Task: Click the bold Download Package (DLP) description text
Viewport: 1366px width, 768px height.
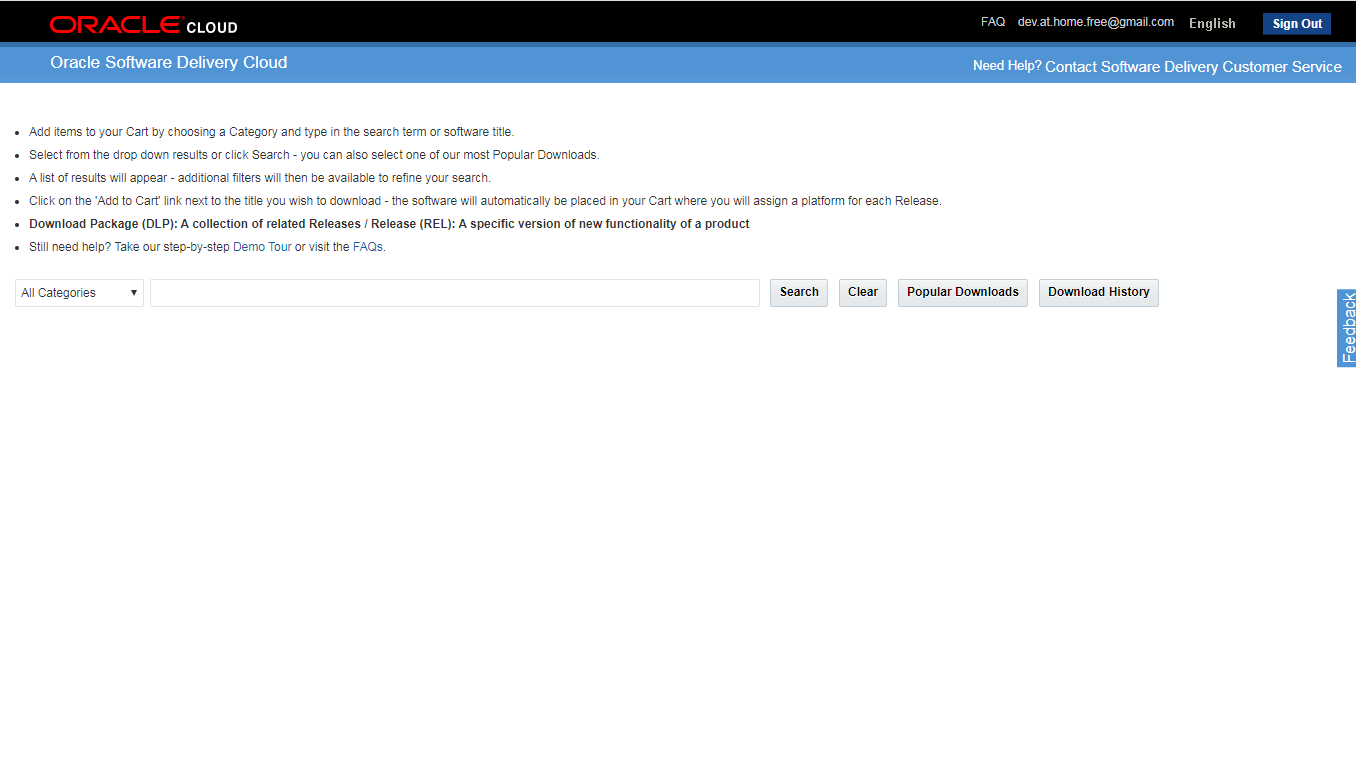Action: point(389,224)
